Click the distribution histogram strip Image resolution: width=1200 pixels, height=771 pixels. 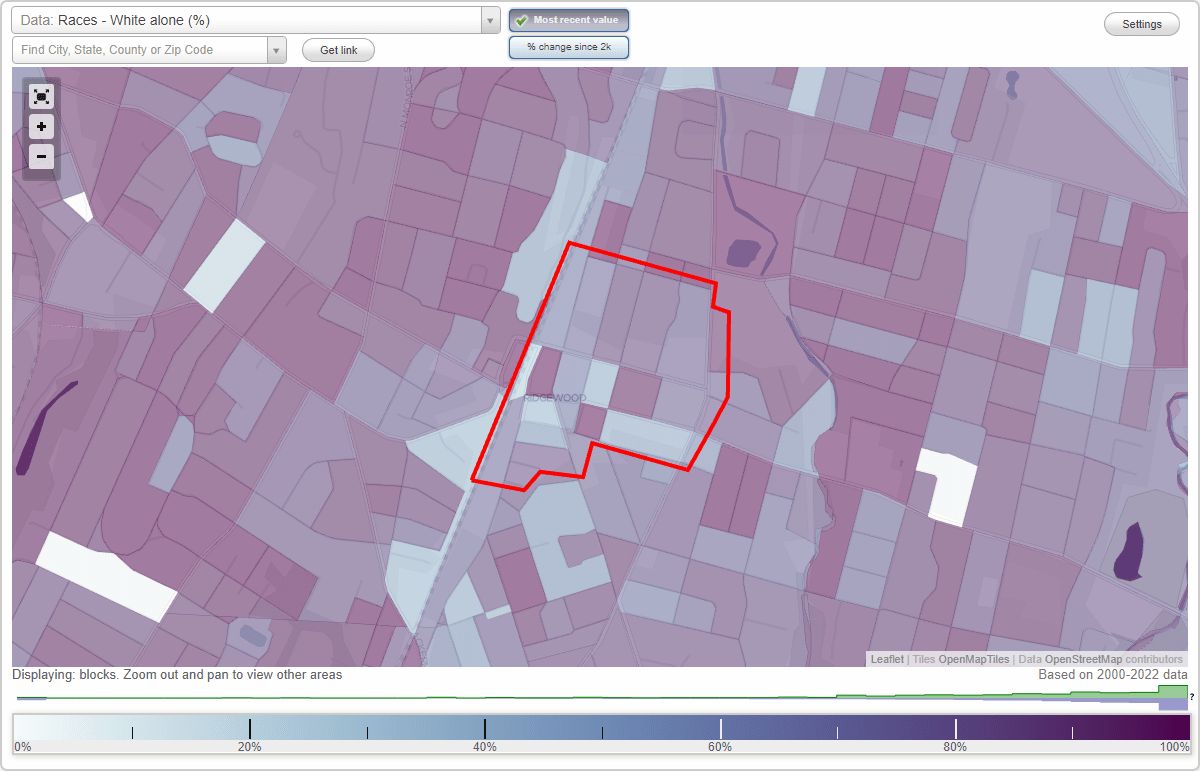600,697
